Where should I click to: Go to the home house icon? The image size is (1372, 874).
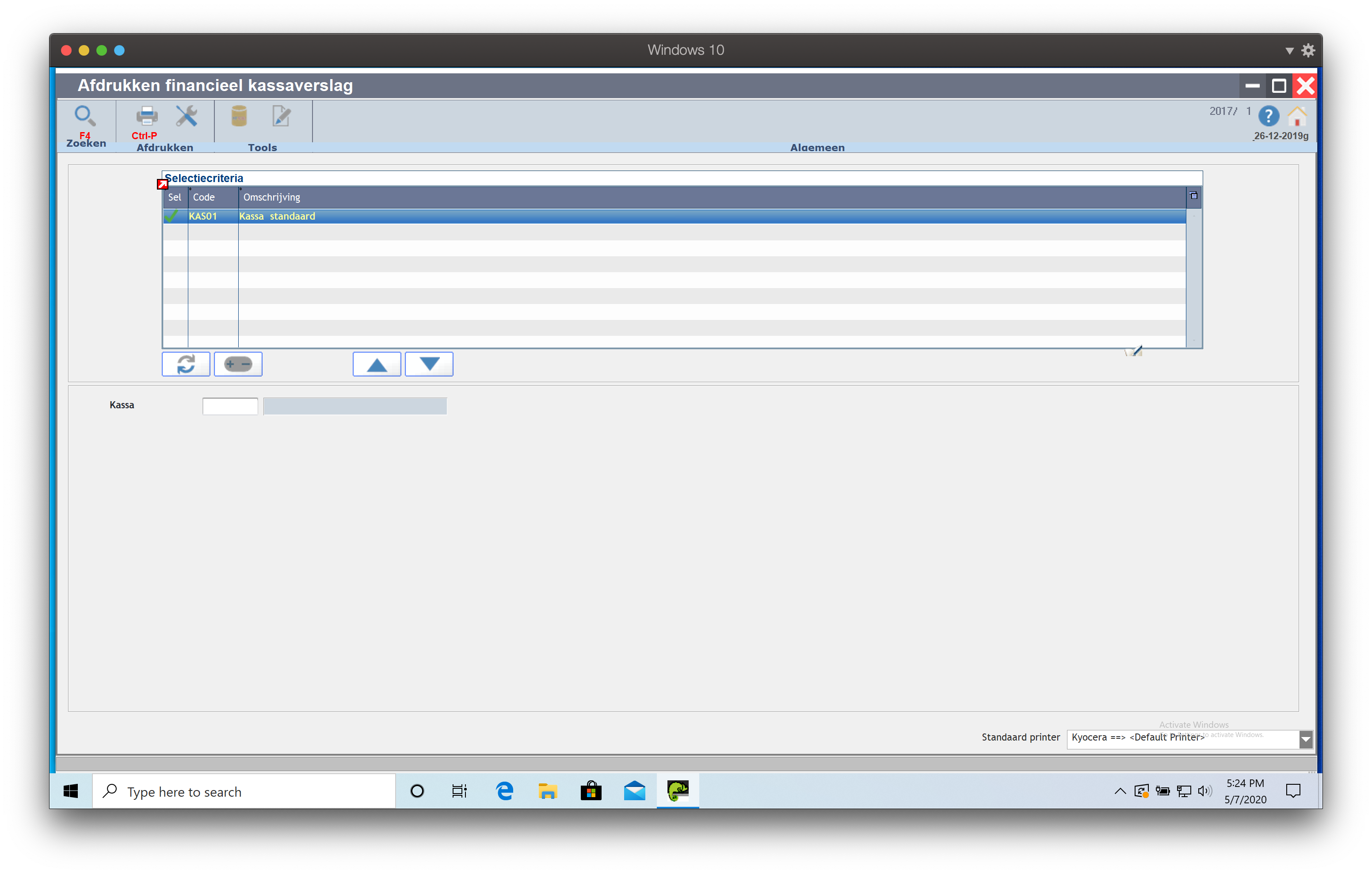tap(1297, 116)
